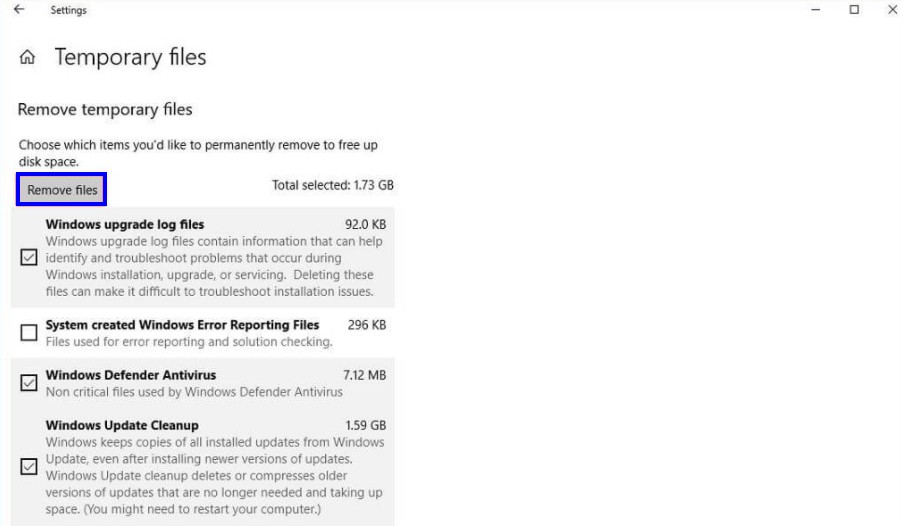The width and height of the screenshot is (903, 526).
Task: Click the Settings window title text
Action: (x=68, y=10)
